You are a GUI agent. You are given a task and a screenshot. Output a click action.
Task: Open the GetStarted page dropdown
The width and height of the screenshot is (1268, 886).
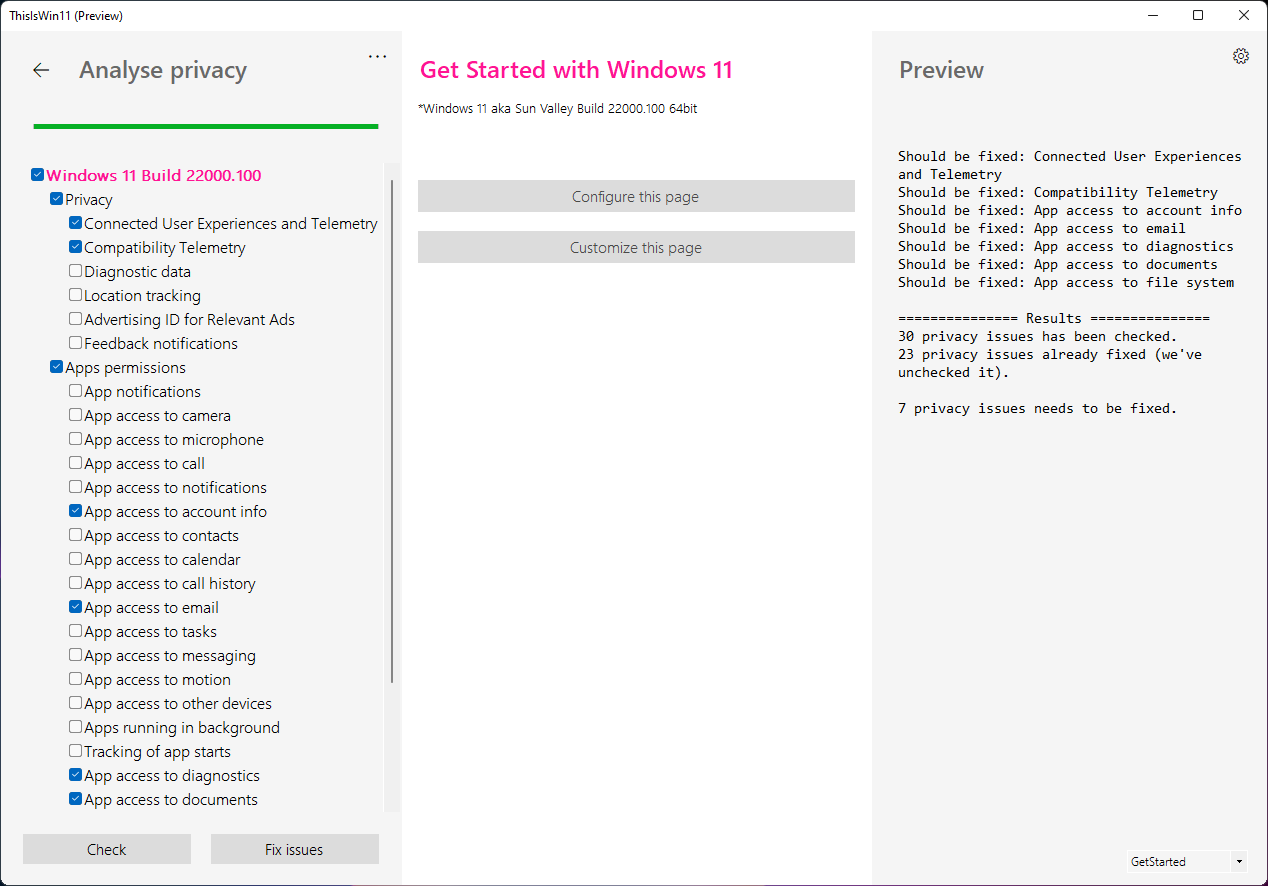coord(1187,861)
